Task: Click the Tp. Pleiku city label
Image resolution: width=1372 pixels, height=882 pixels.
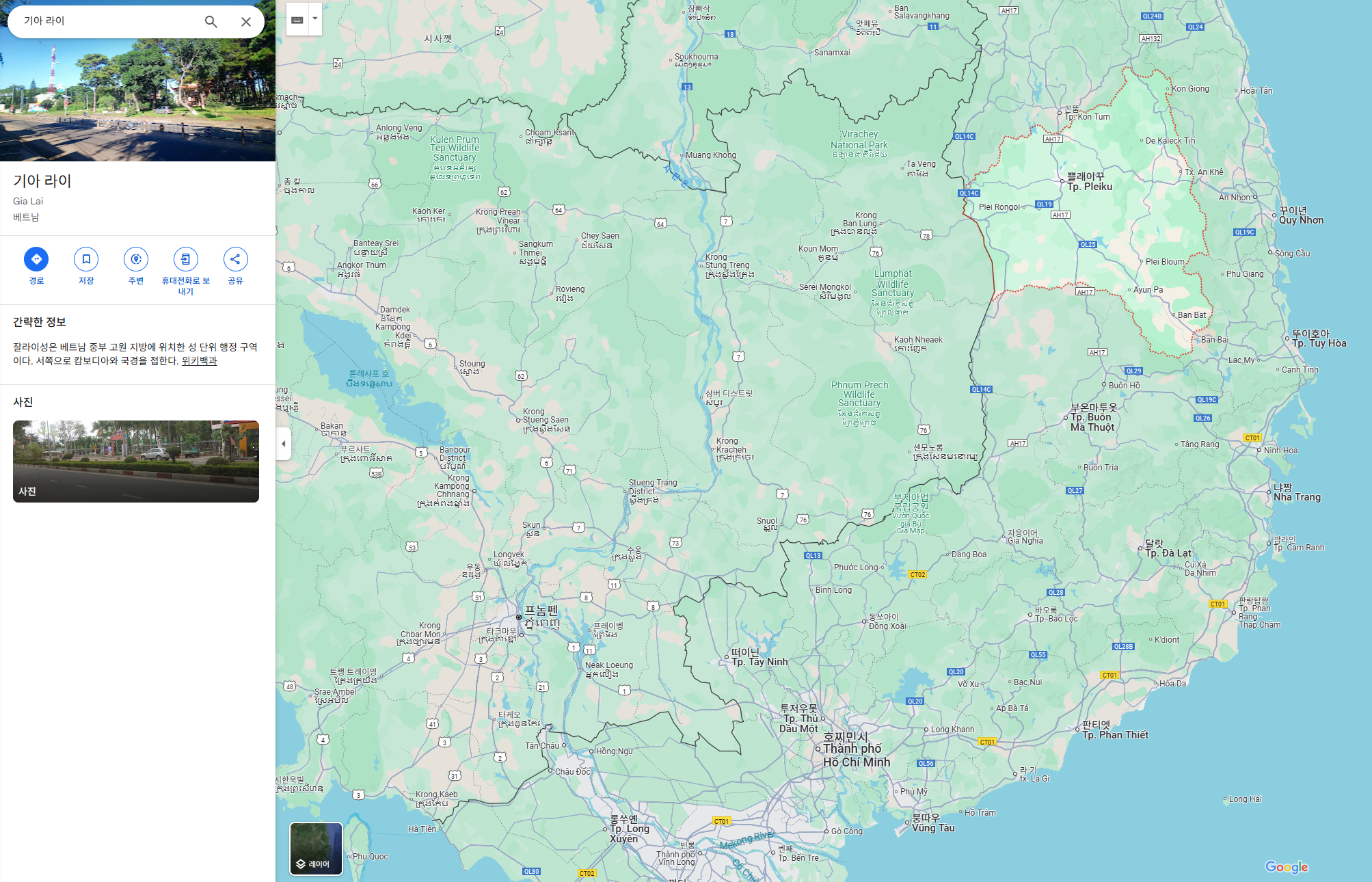Action: pos(1089,187)
